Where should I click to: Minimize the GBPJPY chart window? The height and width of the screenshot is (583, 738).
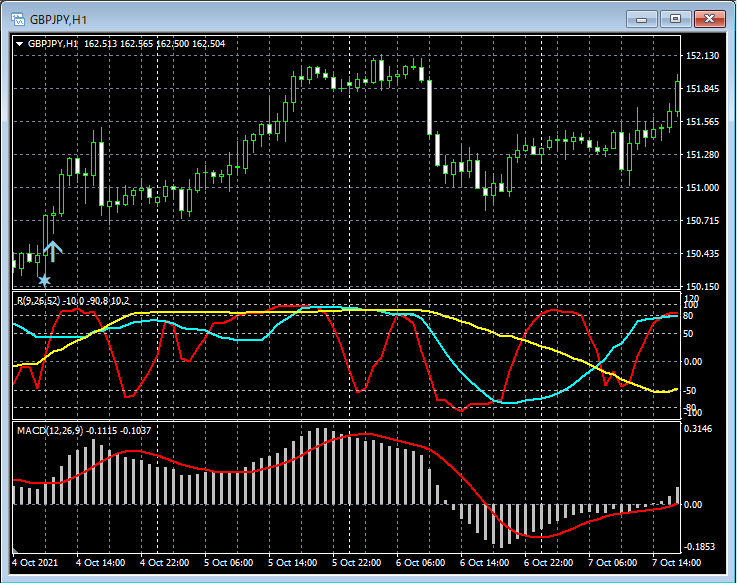(640, 18)
